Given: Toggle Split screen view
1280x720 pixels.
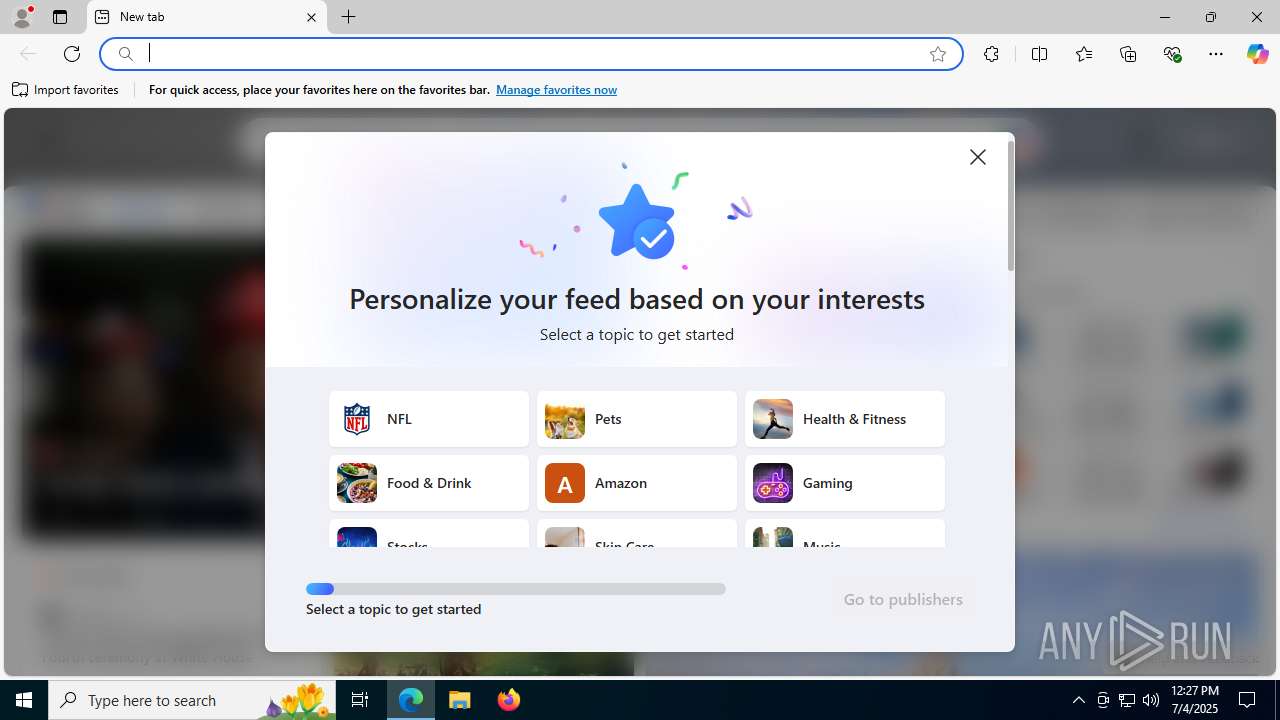Looking at the screenshot, I should [1039, 54].
